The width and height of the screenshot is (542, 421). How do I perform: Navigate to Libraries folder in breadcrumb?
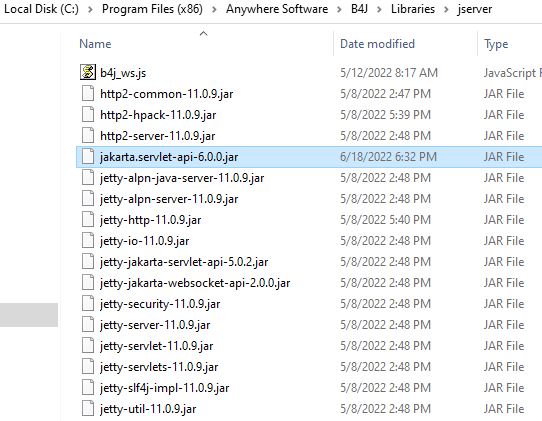pos(413,9)
